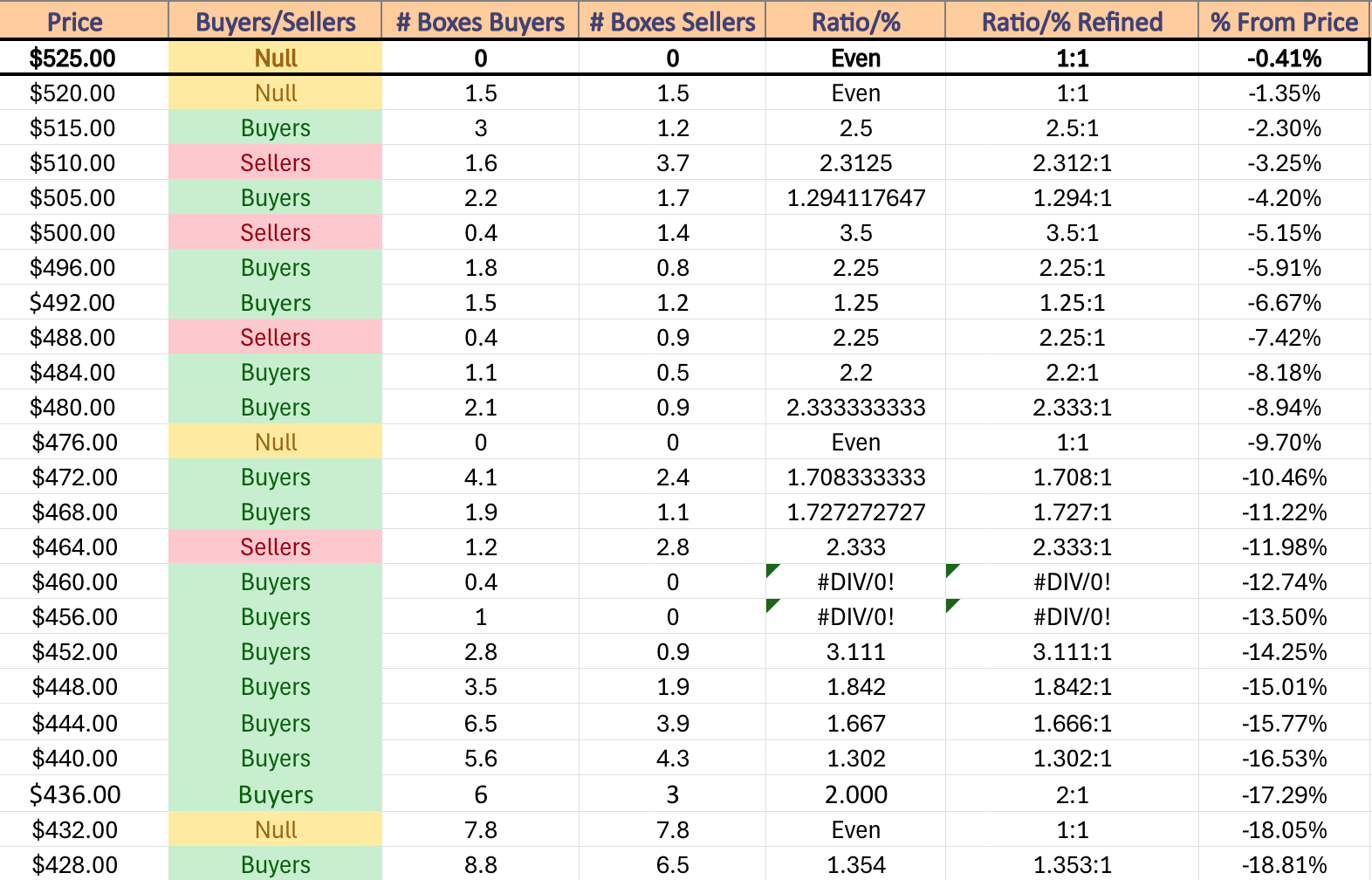1372x880 pixels.
Task: Click the Buyers cell in $505.00 row
Action: pyautogui.click(x=275, y=197)
